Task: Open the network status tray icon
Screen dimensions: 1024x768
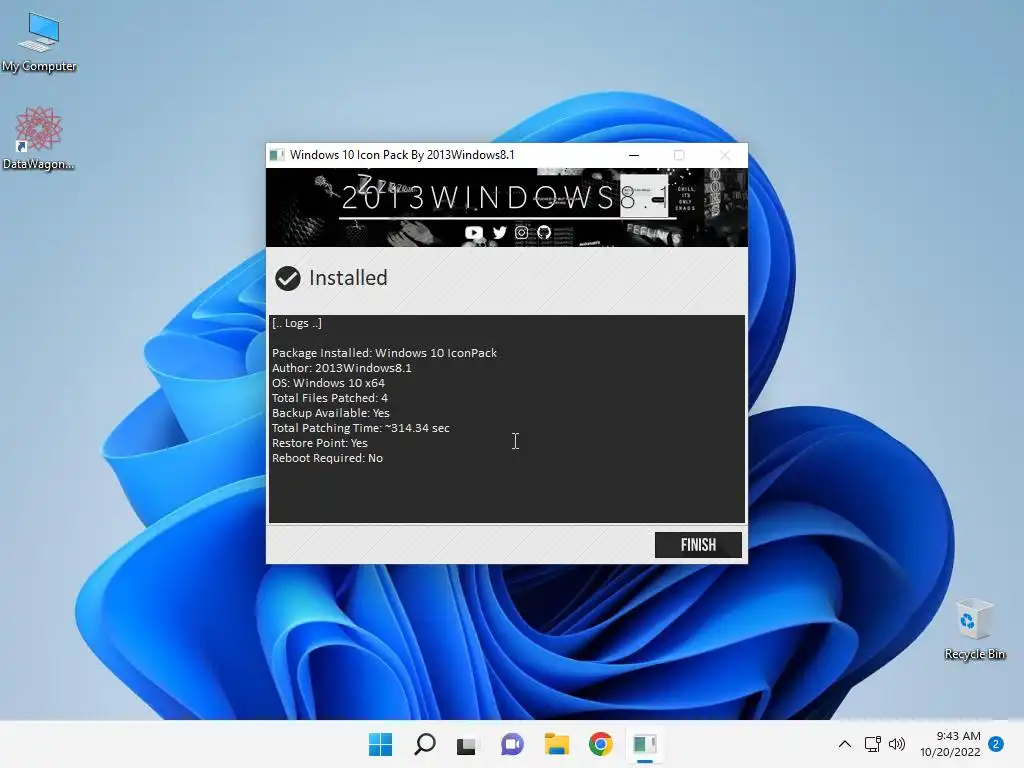Action: [x=872, y=744]
